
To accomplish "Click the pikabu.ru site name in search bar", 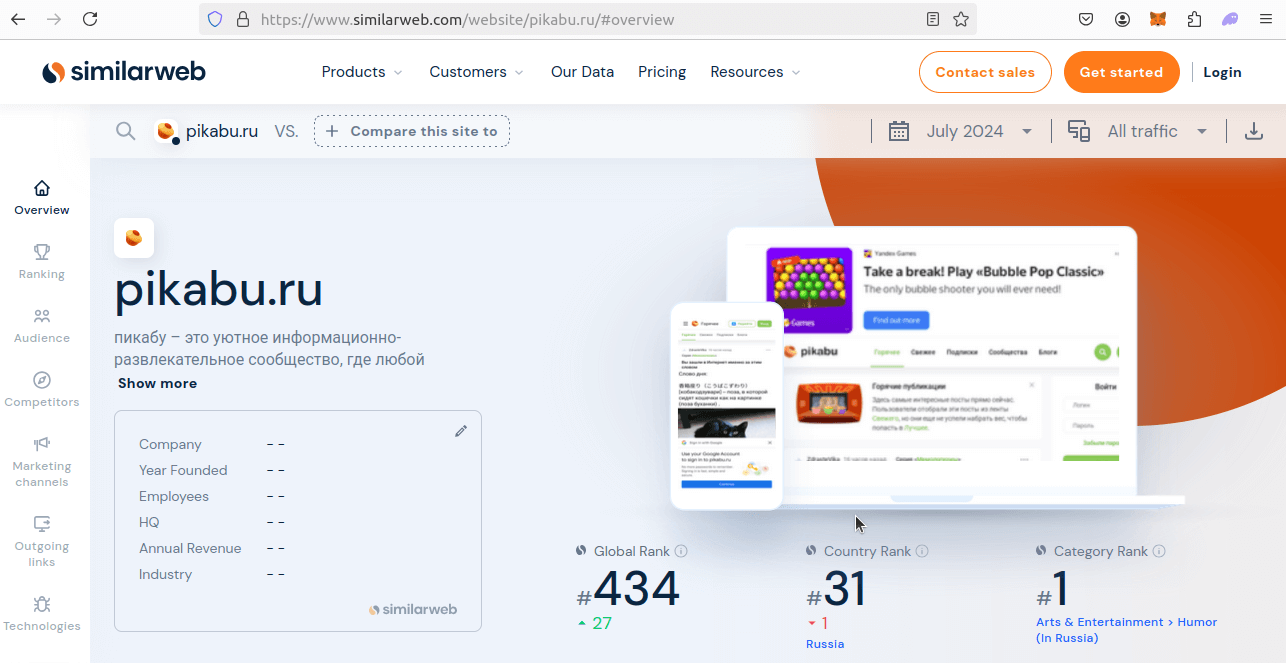I will pyautogui.click(x=222, y=131).
